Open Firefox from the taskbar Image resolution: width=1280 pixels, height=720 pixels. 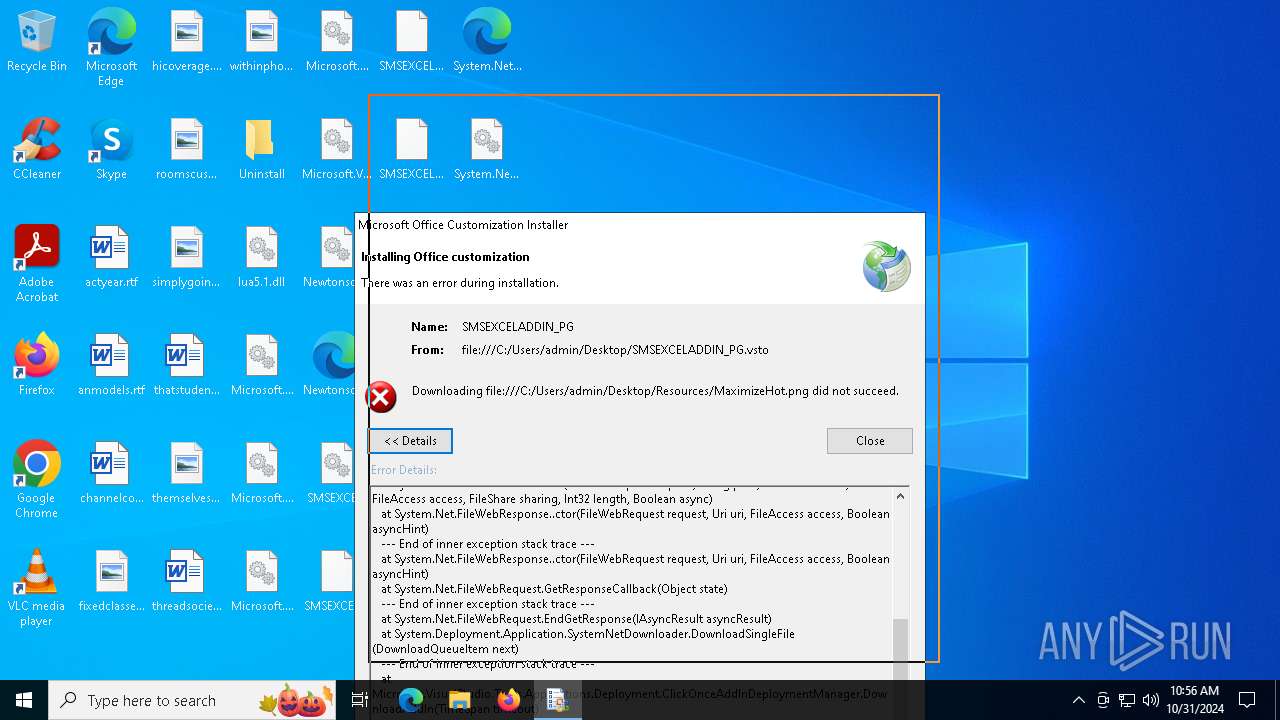tap(509, 700)
